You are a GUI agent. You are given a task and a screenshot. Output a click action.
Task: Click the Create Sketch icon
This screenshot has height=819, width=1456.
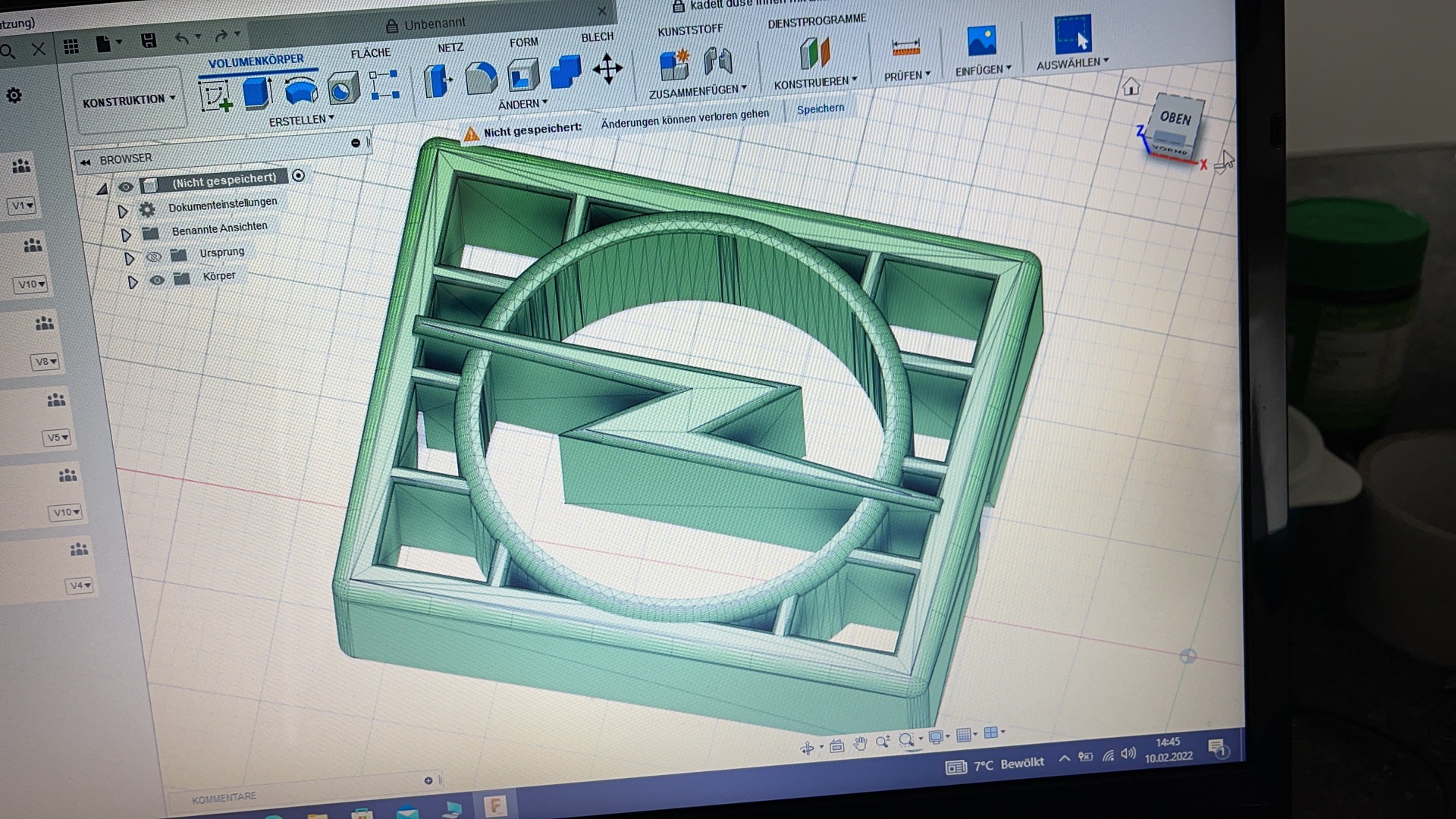tap(215, 97)
